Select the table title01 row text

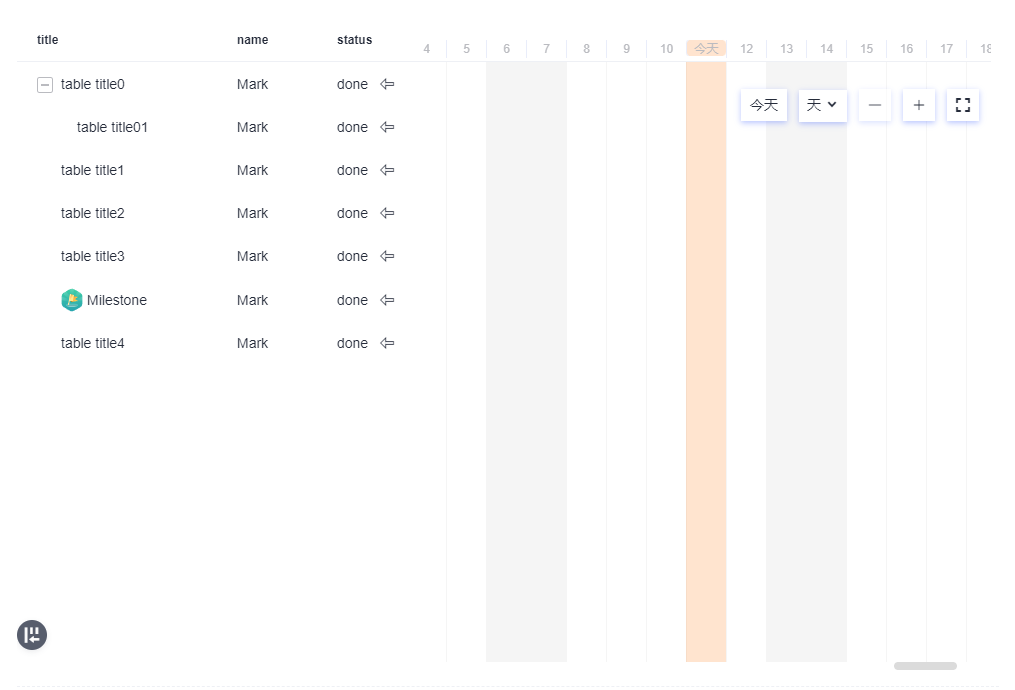[x=112, y=127]
